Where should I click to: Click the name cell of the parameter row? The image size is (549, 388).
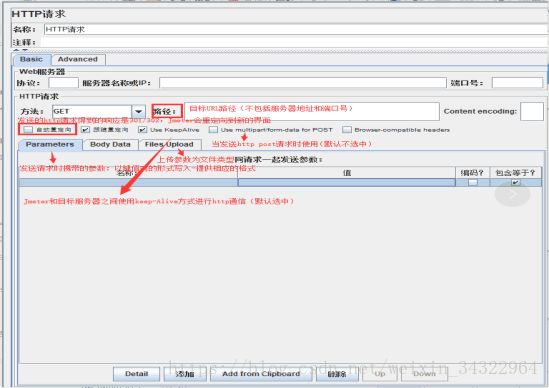pyautogui.click(x=128, y=182)
